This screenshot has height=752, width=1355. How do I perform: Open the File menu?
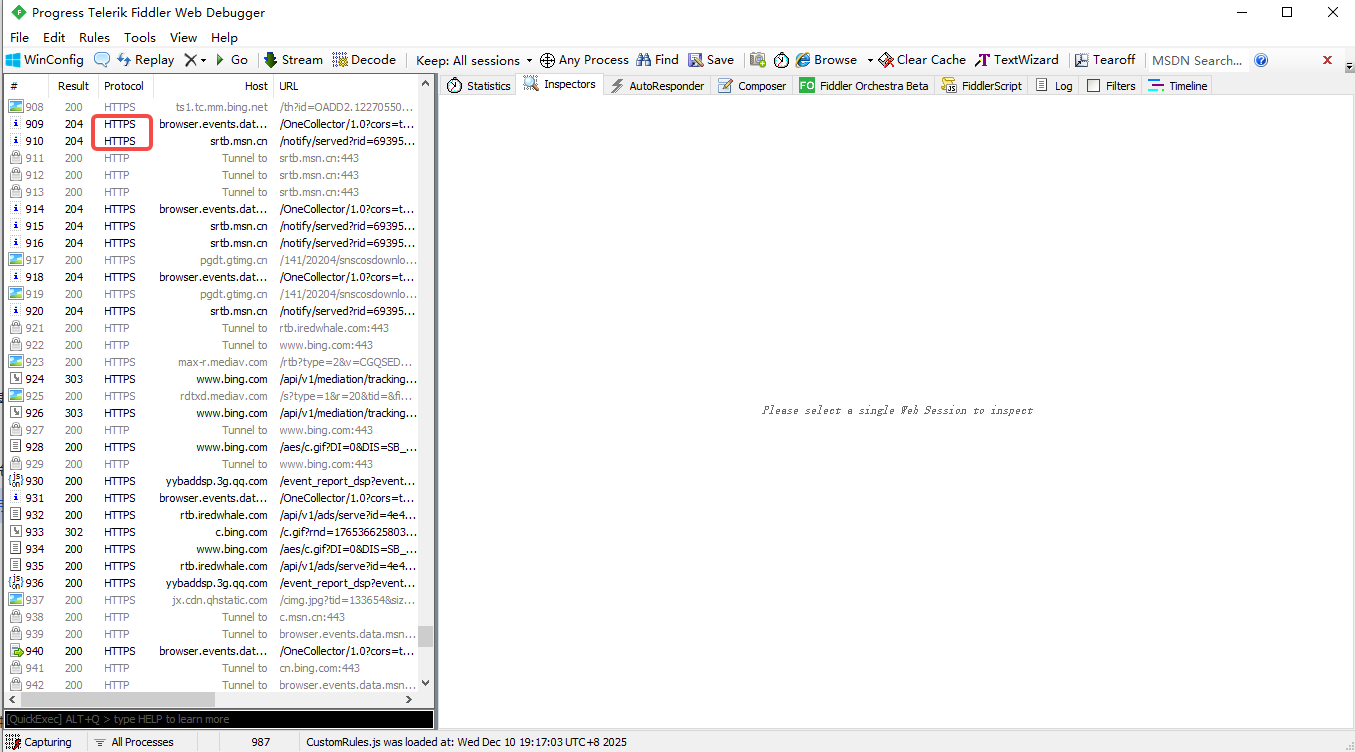(19, 37)
